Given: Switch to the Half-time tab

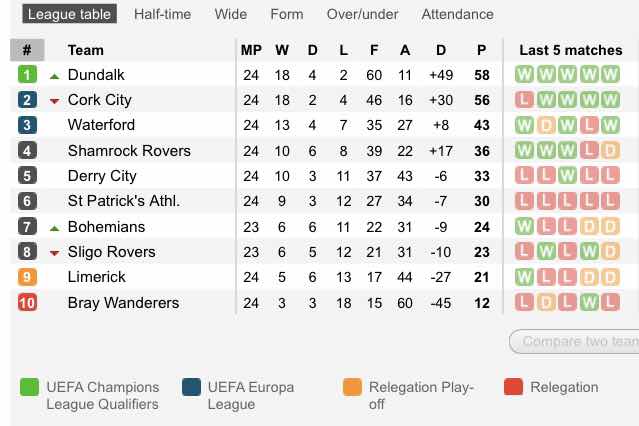Looking at the screenshot, I should [x=162, y=14].
